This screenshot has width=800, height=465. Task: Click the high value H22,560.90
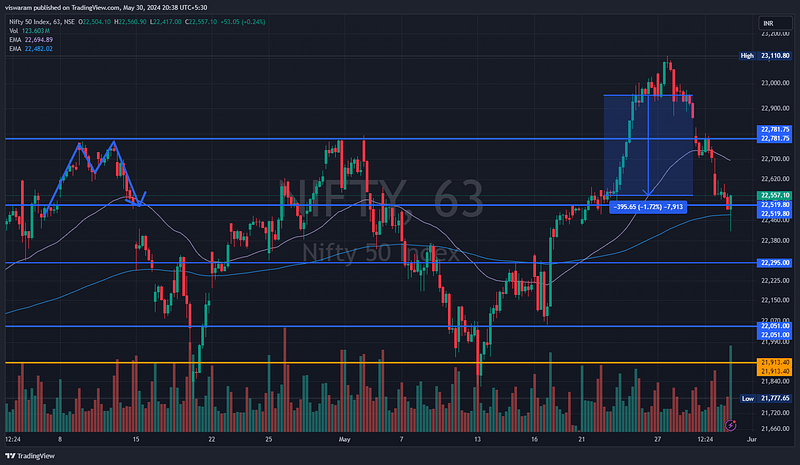(130, 22)
